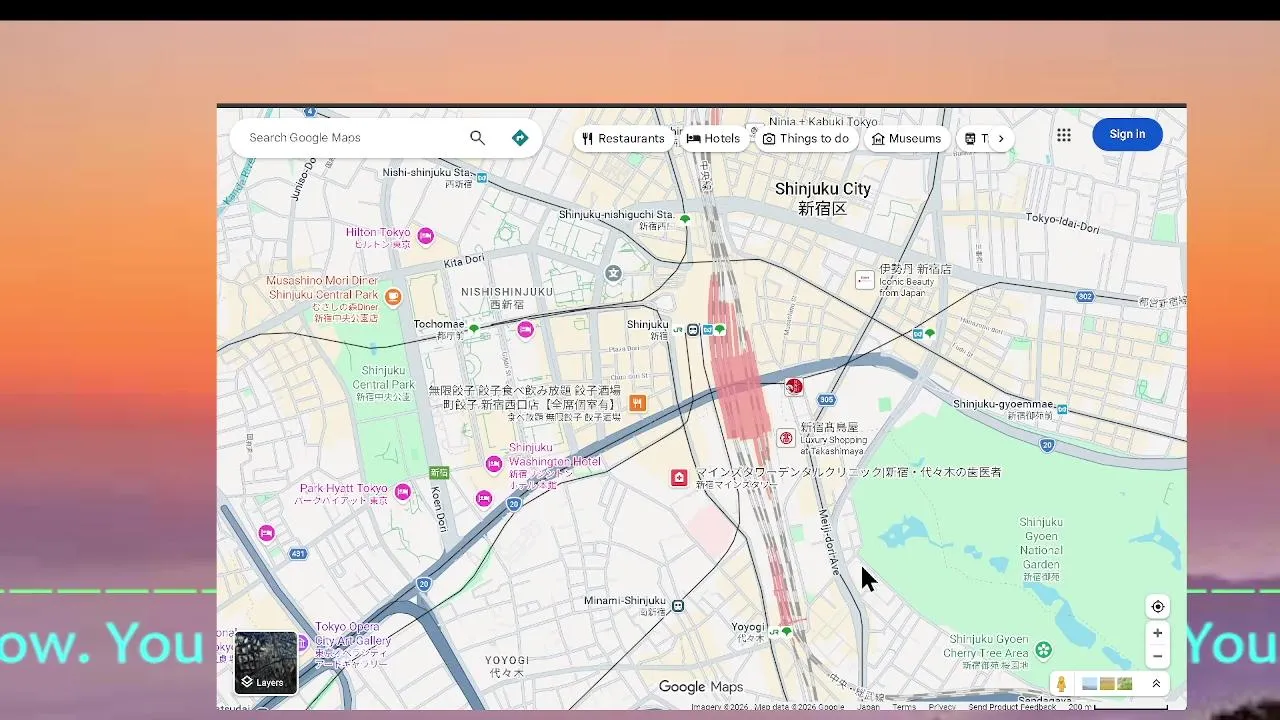Click the Shinjuku Central Park label
The height and width of the screenshot is (720, 1280).
(383, 384)
